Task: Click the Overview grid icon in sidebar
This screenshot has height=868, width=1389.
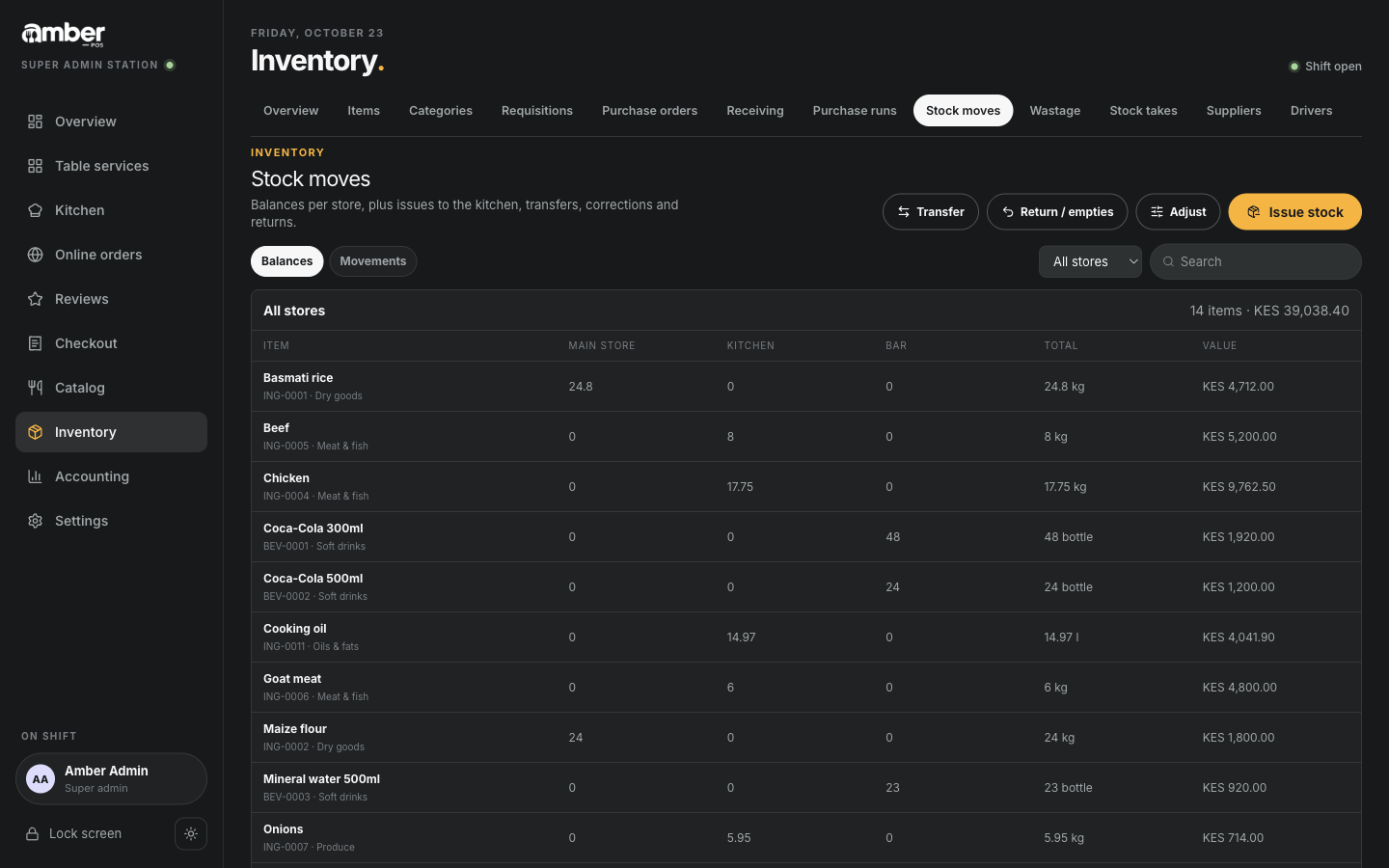Action: click(35, 122)
